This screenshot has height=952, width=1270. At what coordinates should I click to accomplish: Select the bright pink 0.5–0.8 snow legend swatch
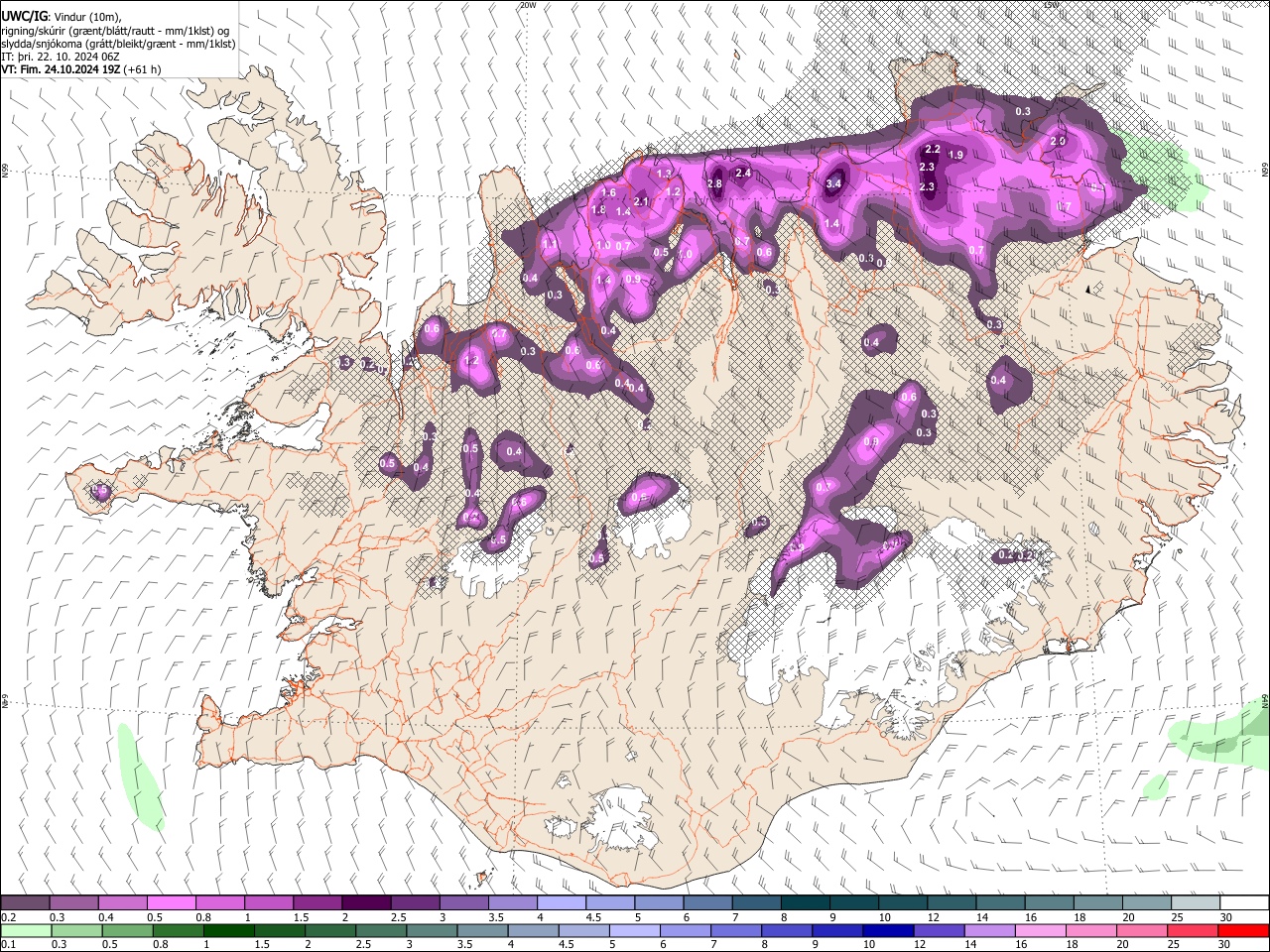coord(172,903)
